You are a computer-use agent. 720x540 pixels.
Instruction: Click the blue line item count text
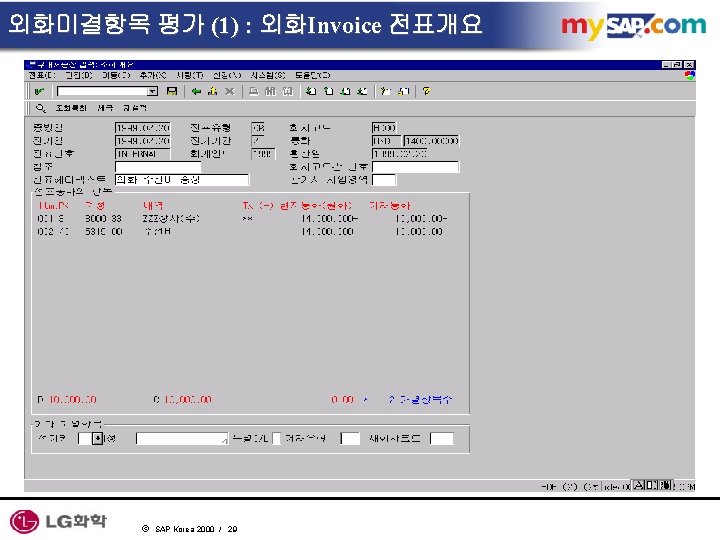click(421, 399)
